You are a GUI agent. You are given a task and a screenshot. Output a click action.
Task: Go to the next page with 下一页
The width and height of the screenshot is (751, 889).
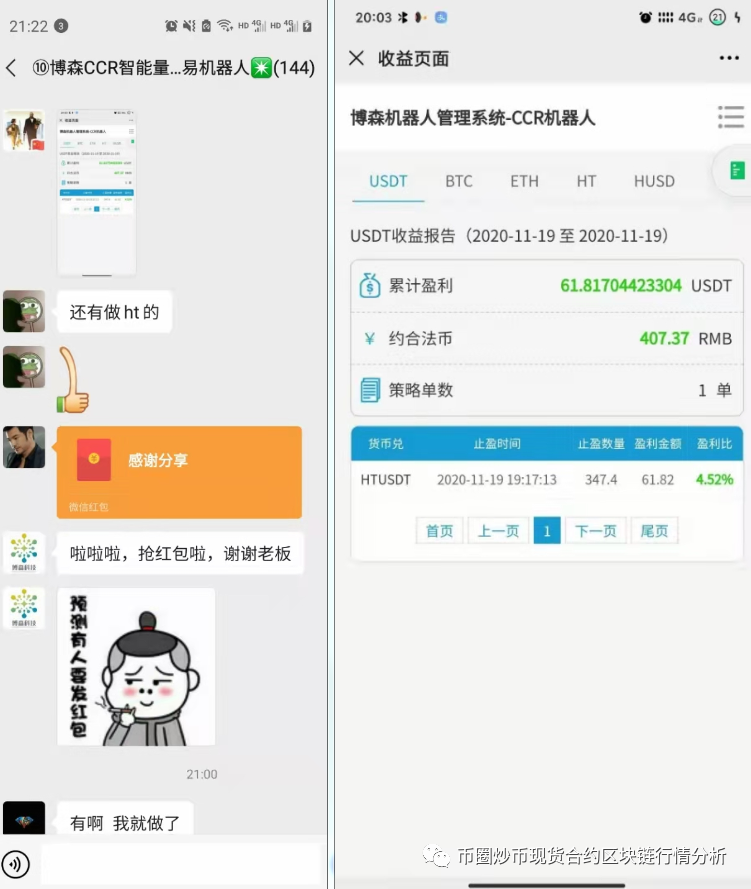tap(596, 531)
